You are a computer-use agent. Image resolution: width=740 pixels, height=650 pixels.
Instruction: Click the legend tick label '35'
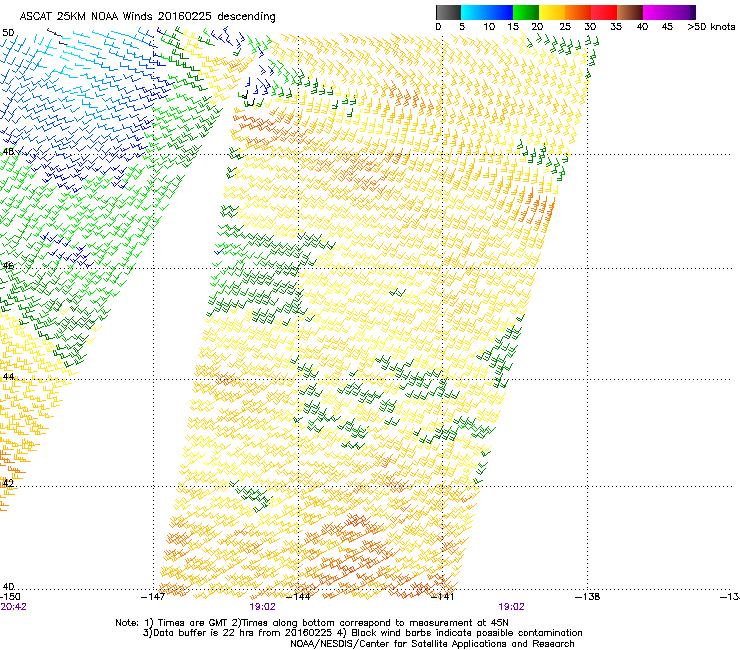click(616, 27)
